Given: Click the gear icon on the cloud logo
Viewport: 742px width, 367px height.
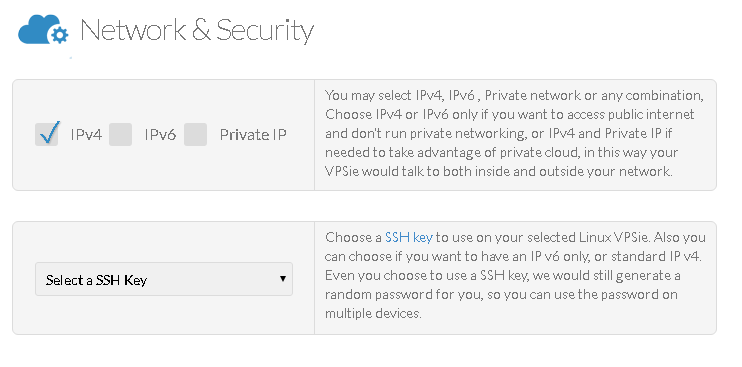Looking at the screenshot, I should [60, 35].
